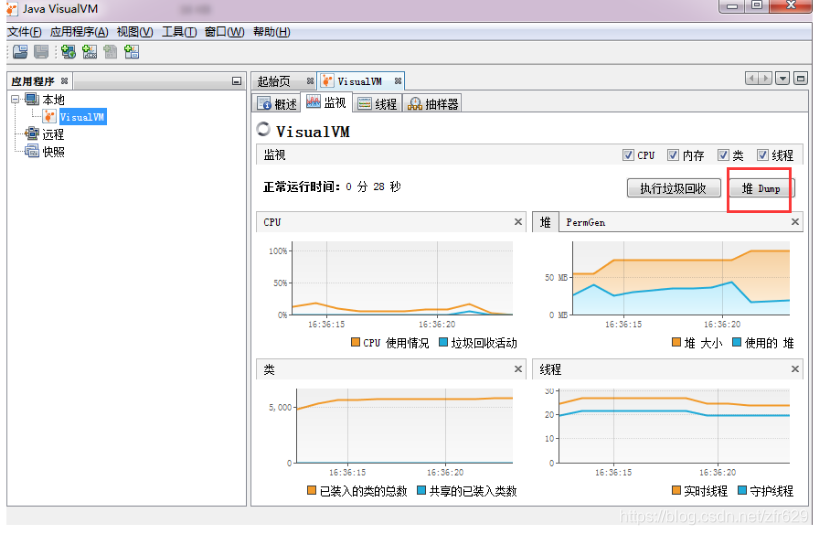This screenshot has height=535, width=818.
Task: Click the Load snapshot toolbar icon
Action: (x=20, y=52)
